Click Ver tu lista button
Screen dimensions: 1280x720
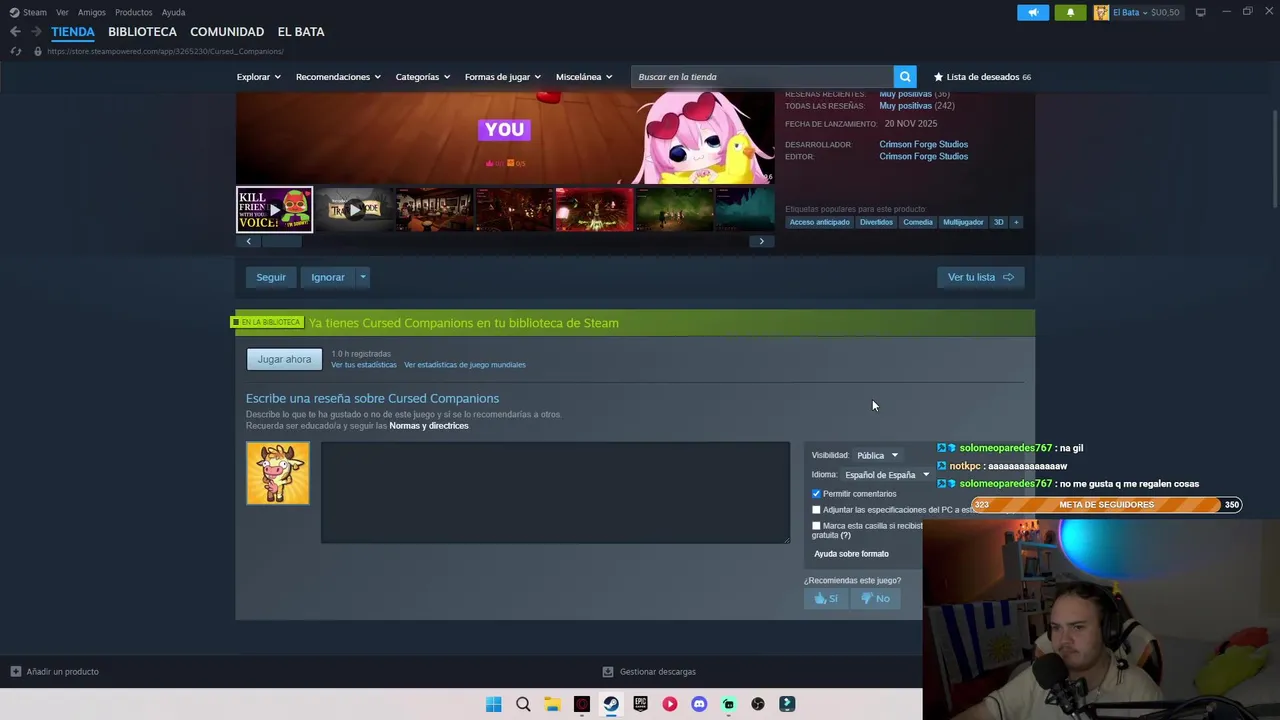(980, 277)
